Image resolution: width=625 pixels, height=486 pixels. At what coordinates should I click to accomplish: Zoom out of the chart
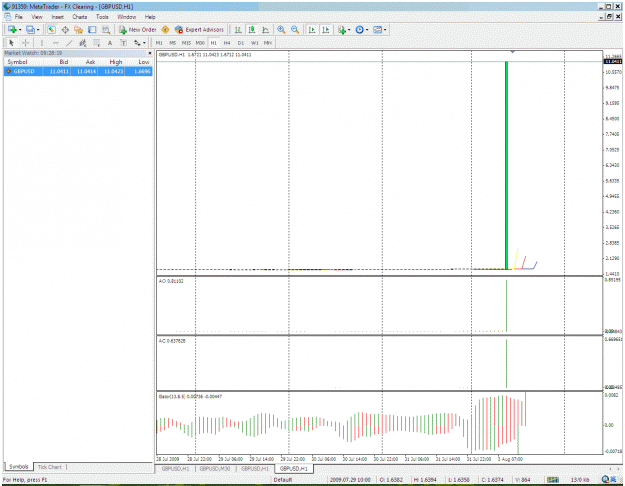point(295,30)
